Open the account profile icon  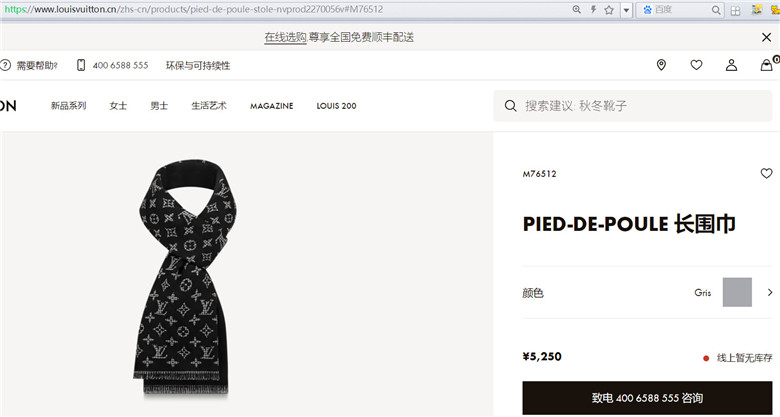[x=731, y=65]
